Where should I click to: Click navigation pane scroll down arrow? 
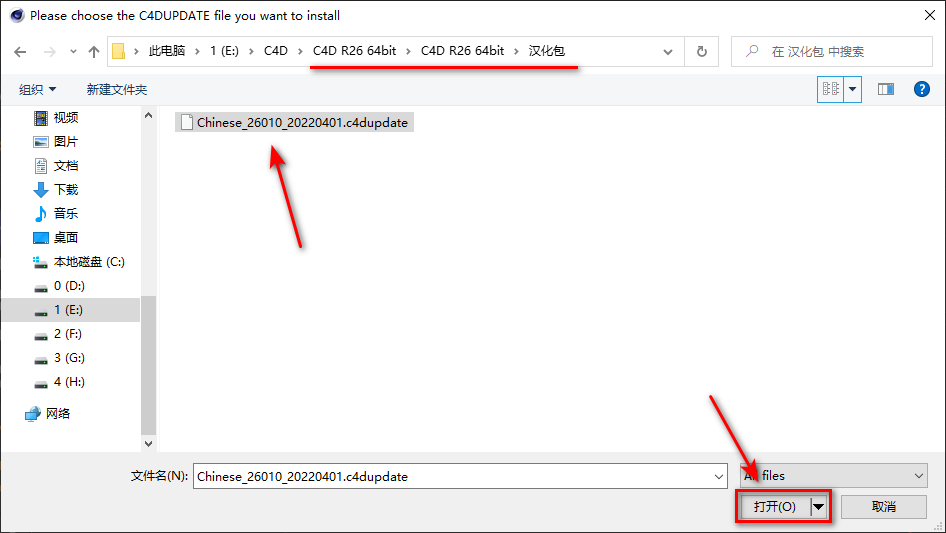coord(148,444)
